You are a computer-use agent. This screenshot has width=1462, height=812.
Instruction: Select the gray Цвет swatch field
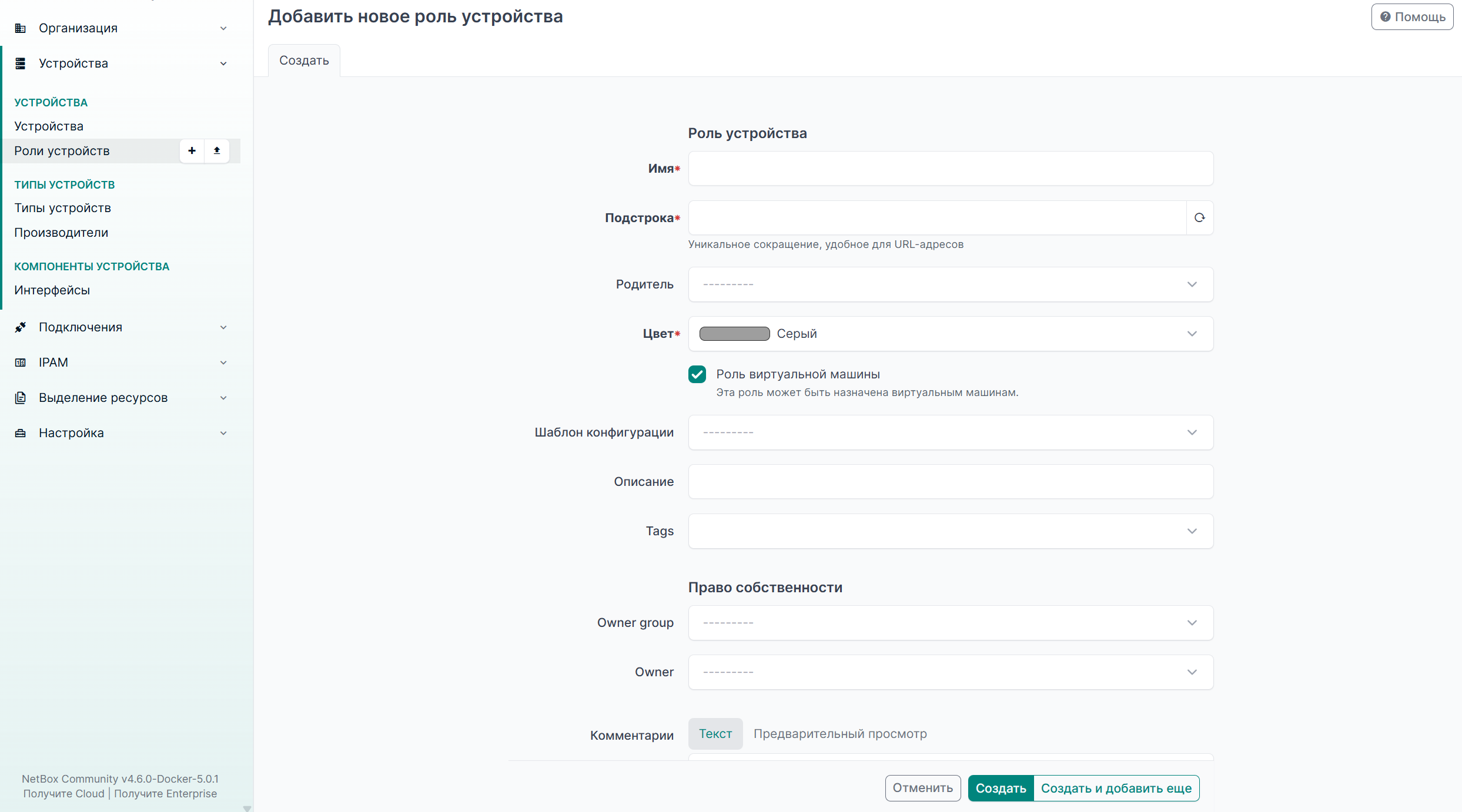[x=951, y=334]
